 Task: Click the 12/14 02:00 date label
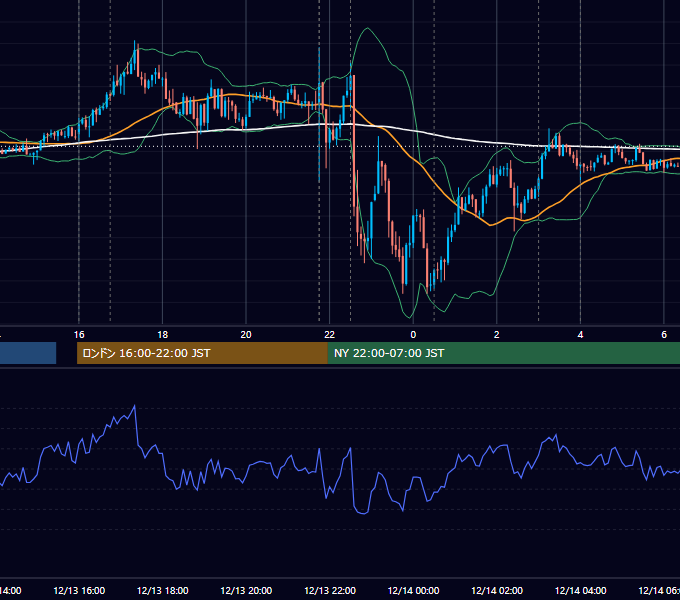click(497, 590)
